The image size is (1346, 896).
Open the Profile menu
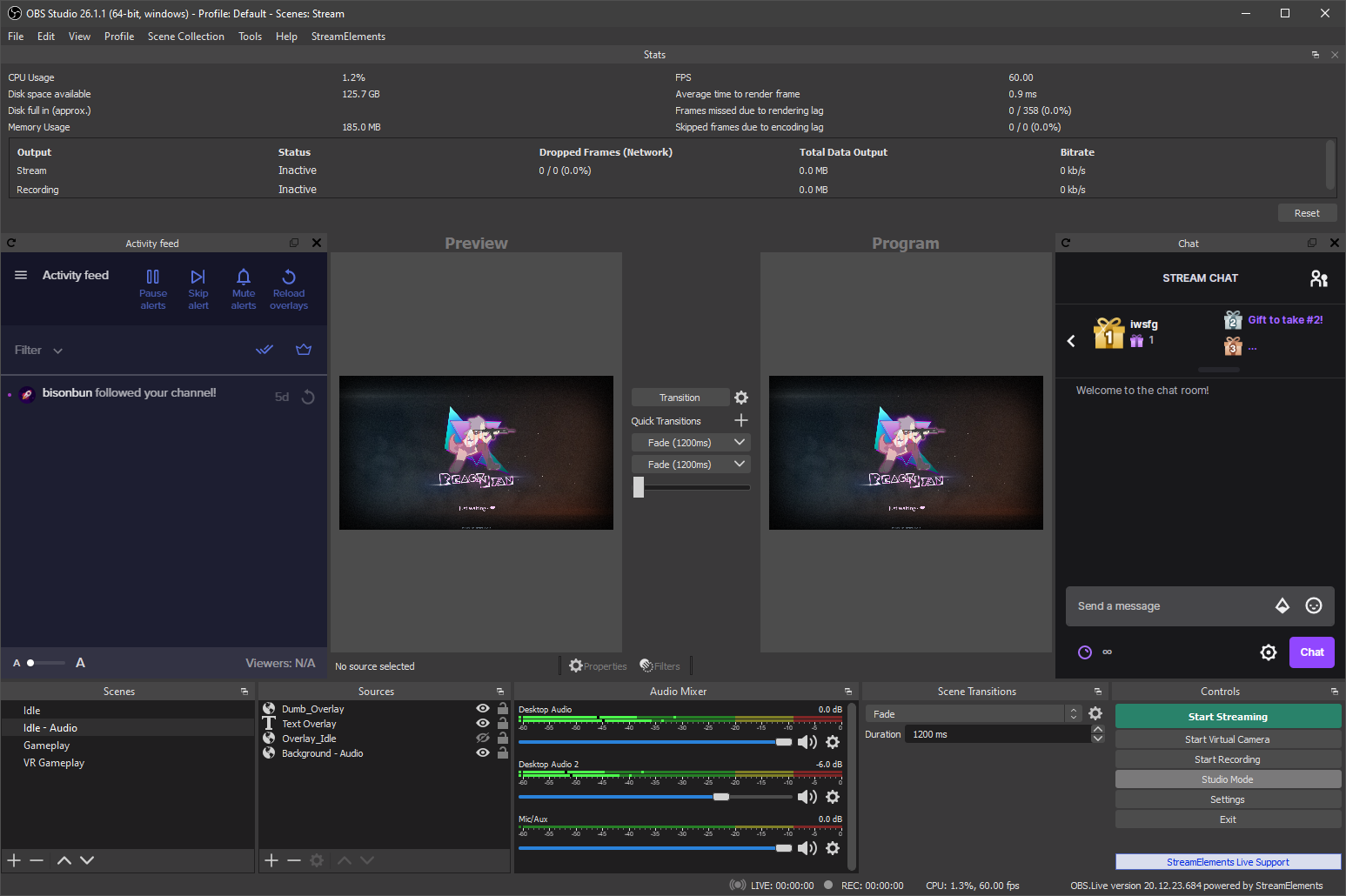(x=119, y=37)
